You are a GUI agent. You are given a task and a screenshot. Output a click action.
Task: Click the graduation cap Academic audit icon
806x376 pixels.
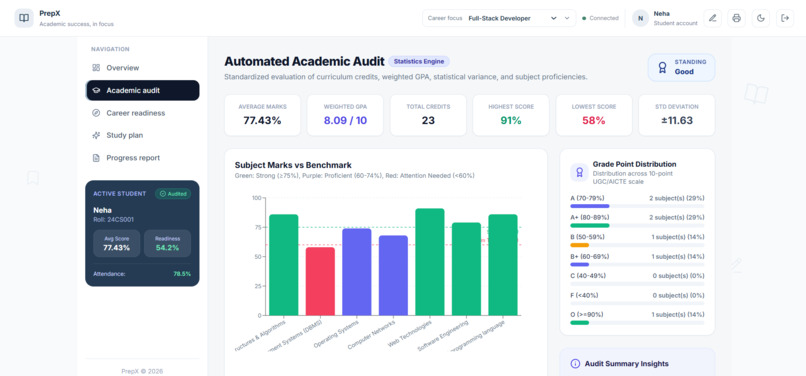[96, 91]
